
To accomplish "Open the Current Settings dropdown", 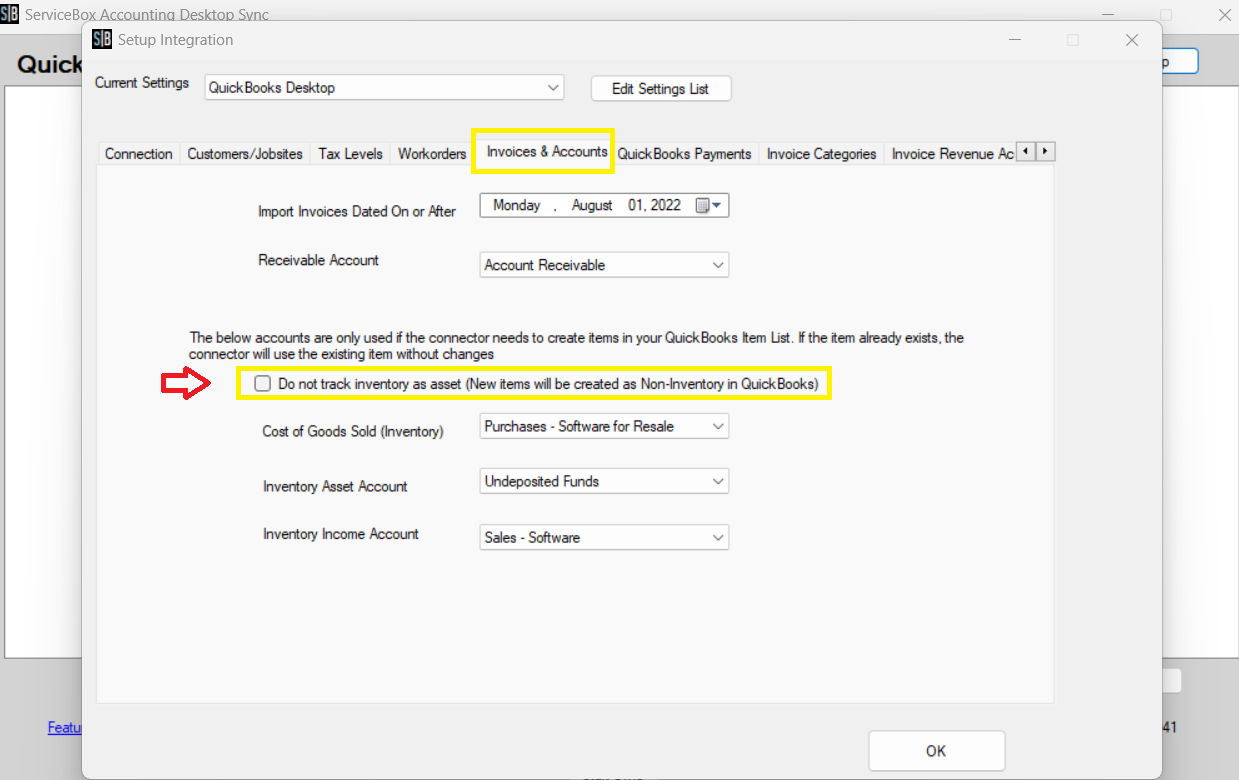I will [384, 88].
